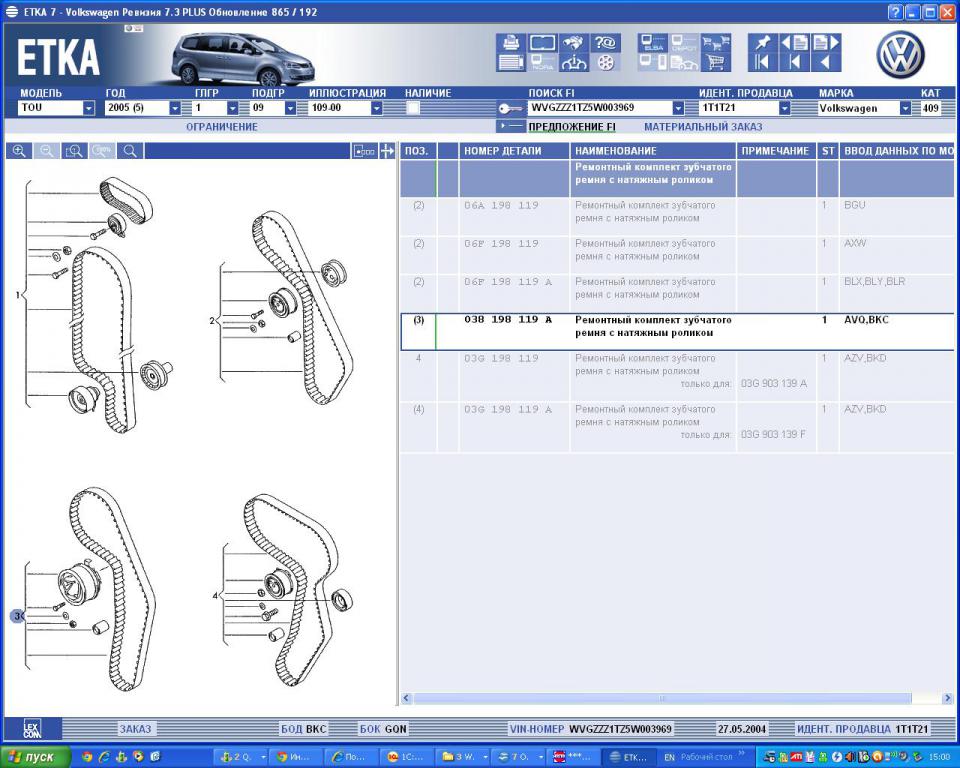This screenshot has height=768, width=960.
Task: Open the info figure icon below binoculars
Action: point(574,62)
